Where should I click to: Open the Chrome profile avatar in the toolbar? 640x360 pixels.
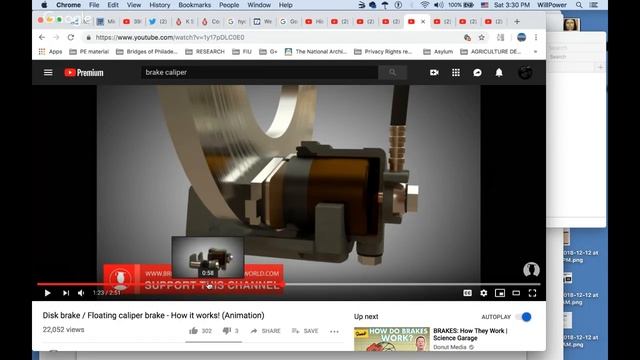(x=521, y=37)
